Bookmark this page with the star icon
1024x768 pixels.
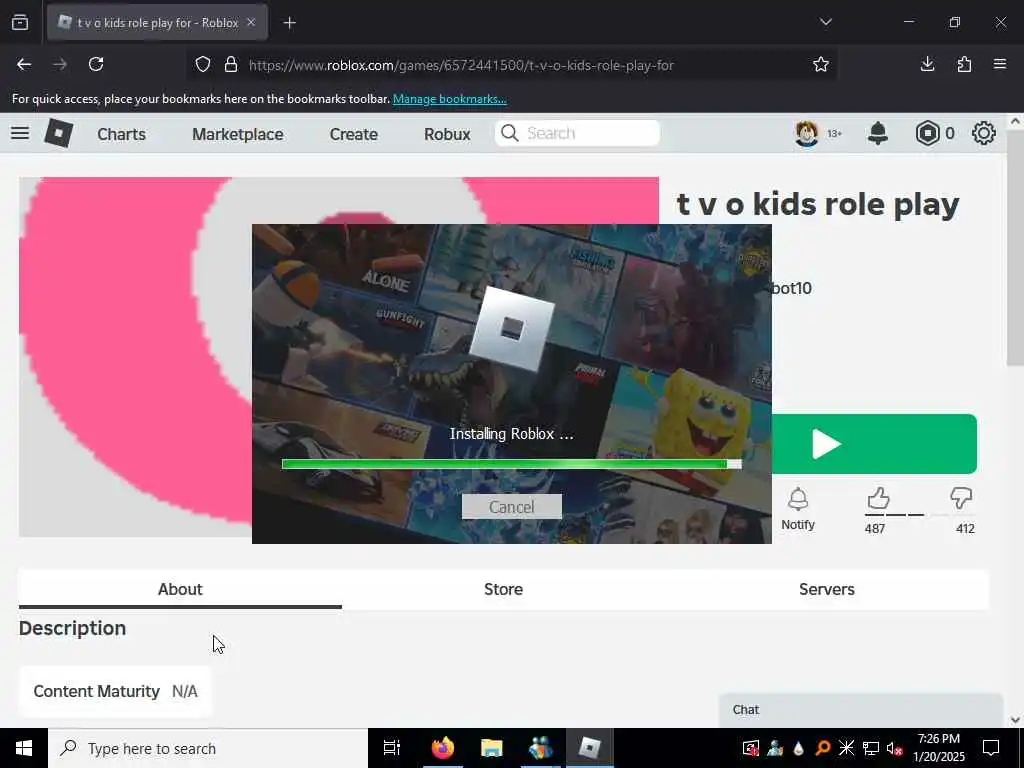point(821,64)
